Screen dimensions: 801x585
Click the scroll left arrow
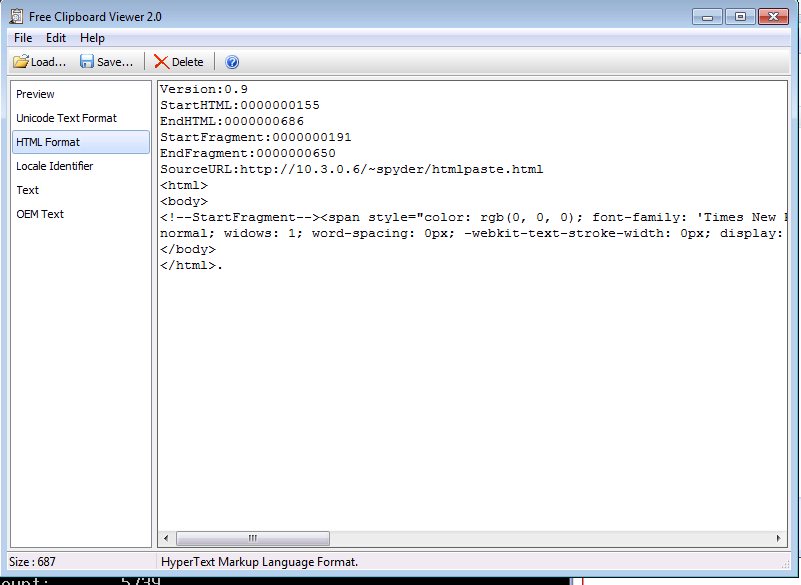166,538
